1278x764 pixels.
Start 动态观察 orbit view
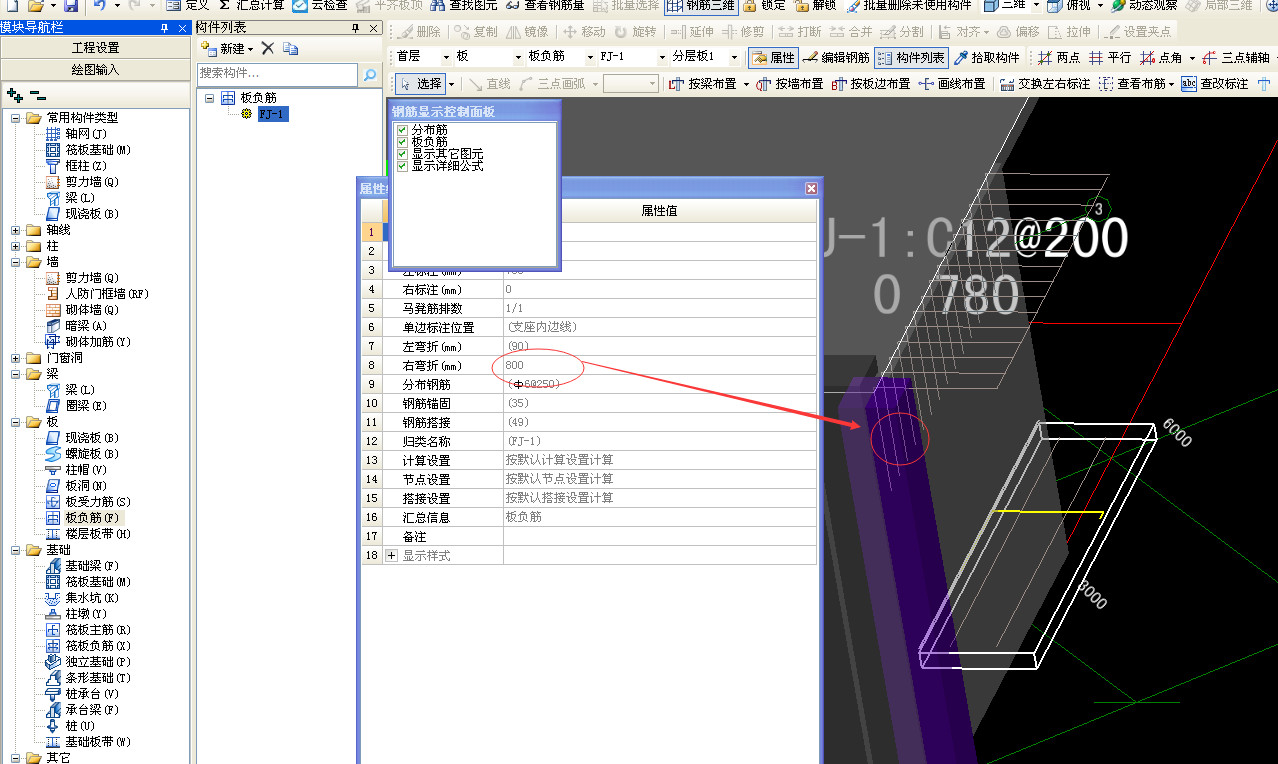[1144, 5]
